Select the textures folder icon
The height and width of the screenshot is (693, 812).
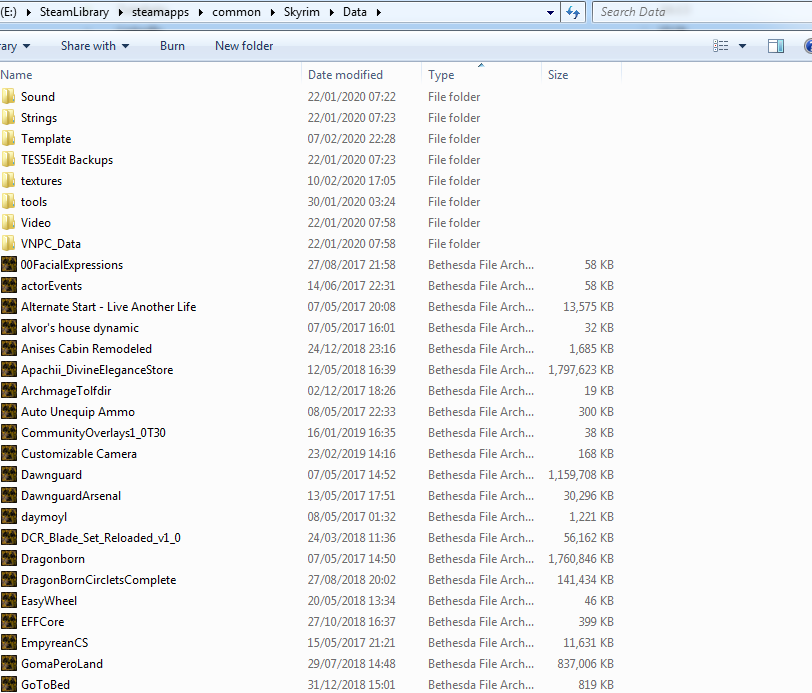(x=8, y=180)
